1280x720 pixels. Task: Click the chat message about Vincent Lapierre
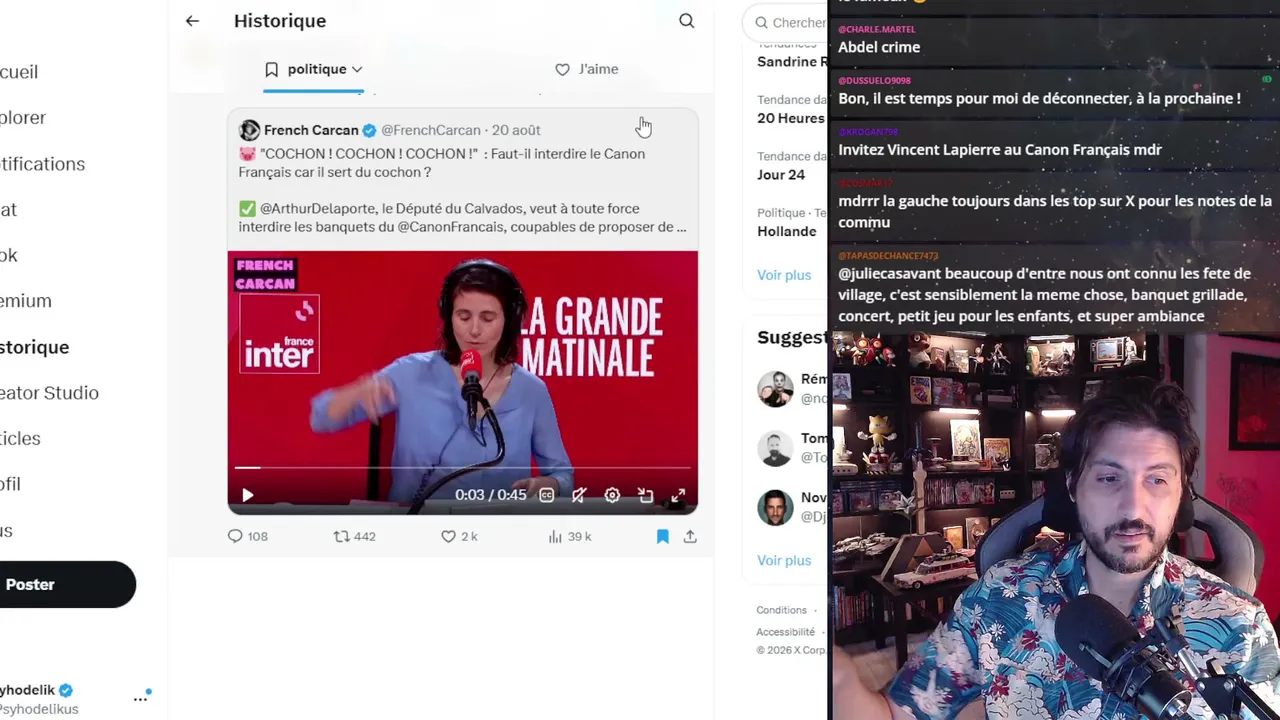click(1000, 150)
